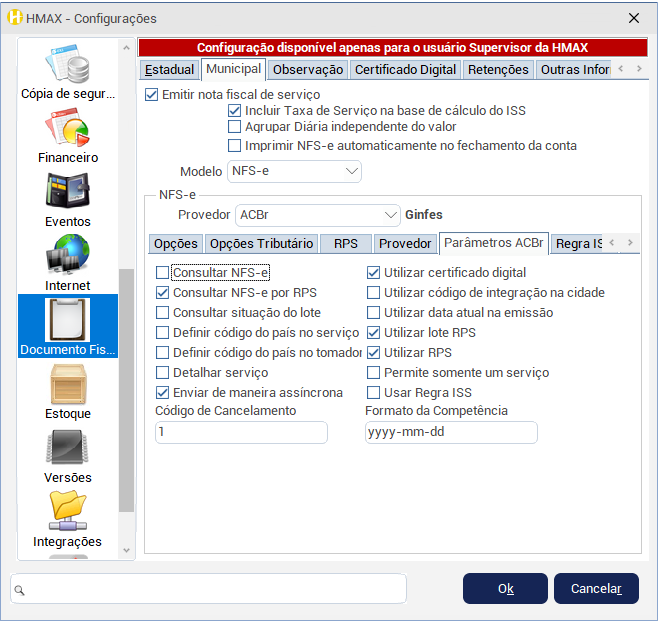Toggle Enviar de maneira assíncrona checkbox
This screenshot has width=658, height=622.
click(x=163, y=393)
